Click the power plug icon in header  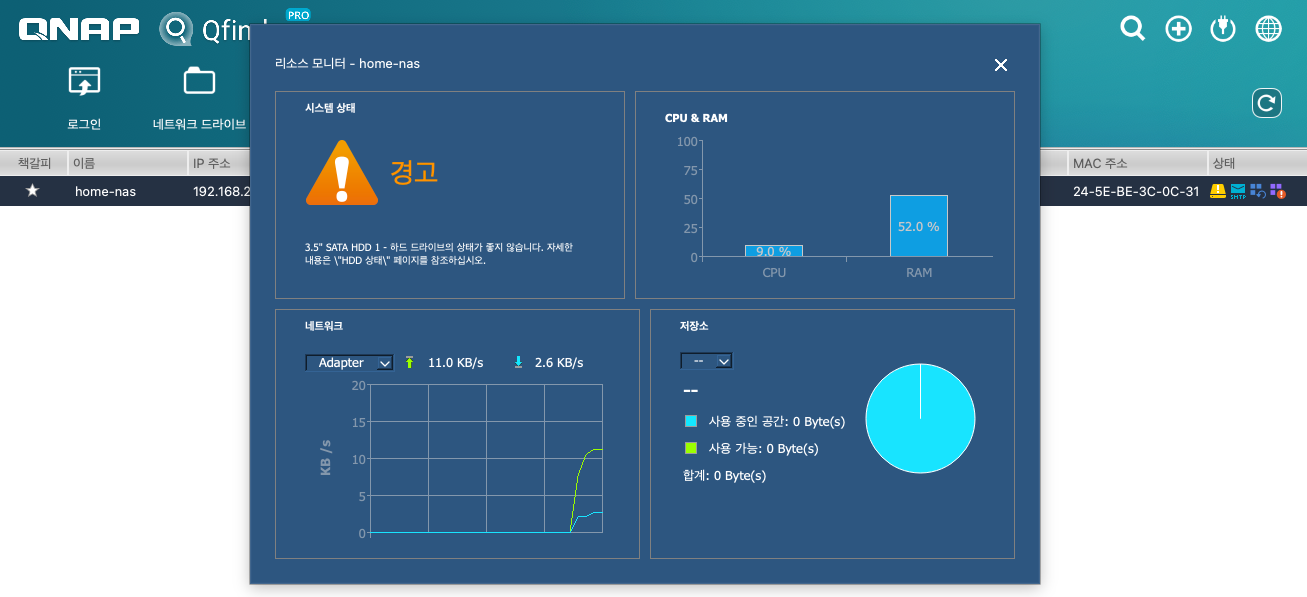[x=1223, y=29]
